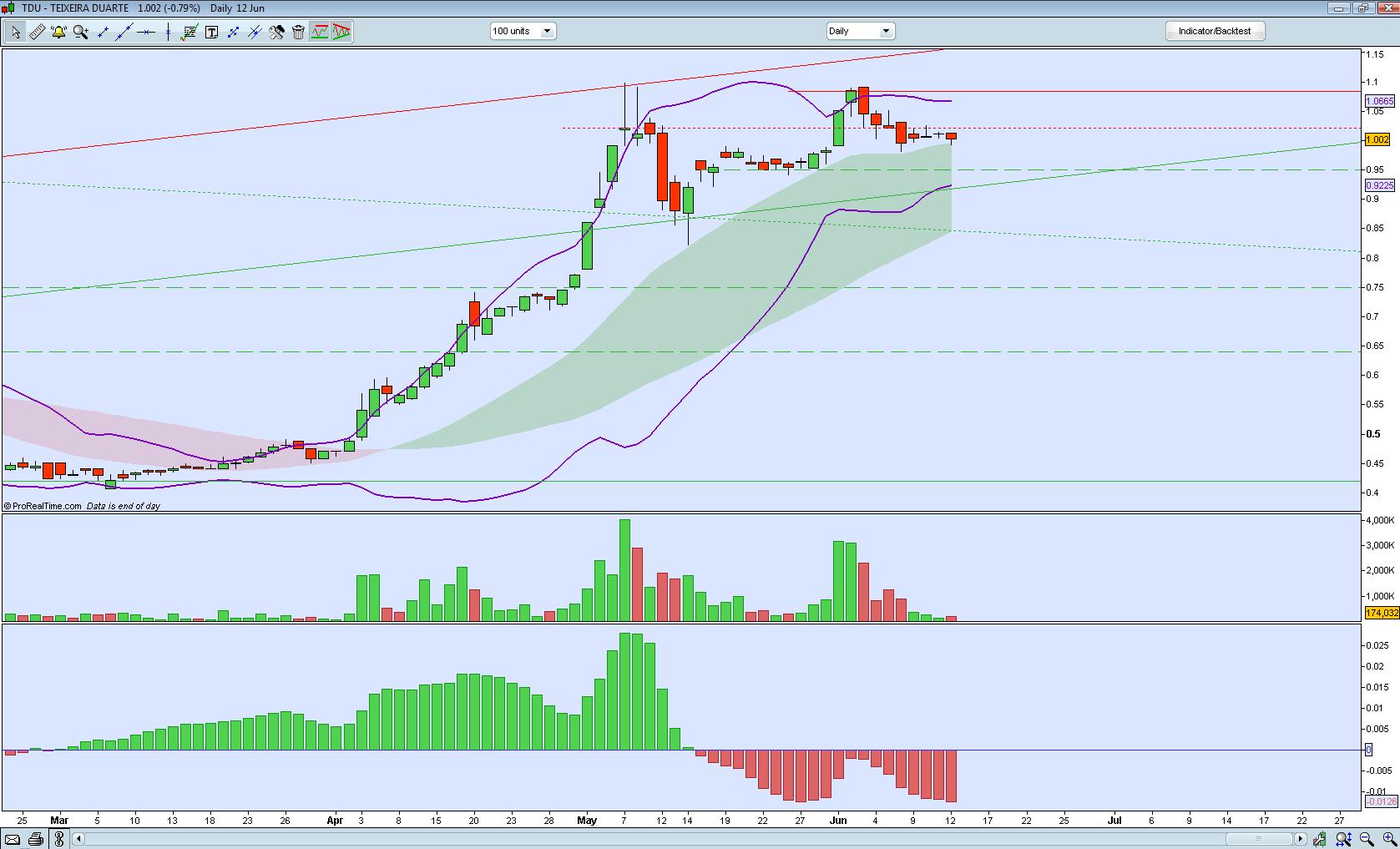This screenshot has height=849, width=1400.
Task: Open the alert bell tool
Action: (58, 32)
